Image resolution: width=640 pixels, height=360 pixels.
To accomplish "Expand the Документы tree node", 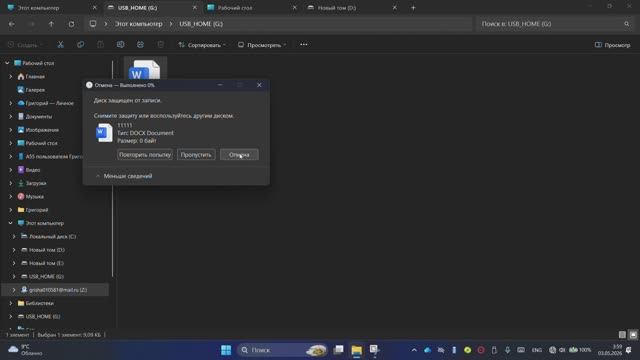I will click(x=11, y=116).
